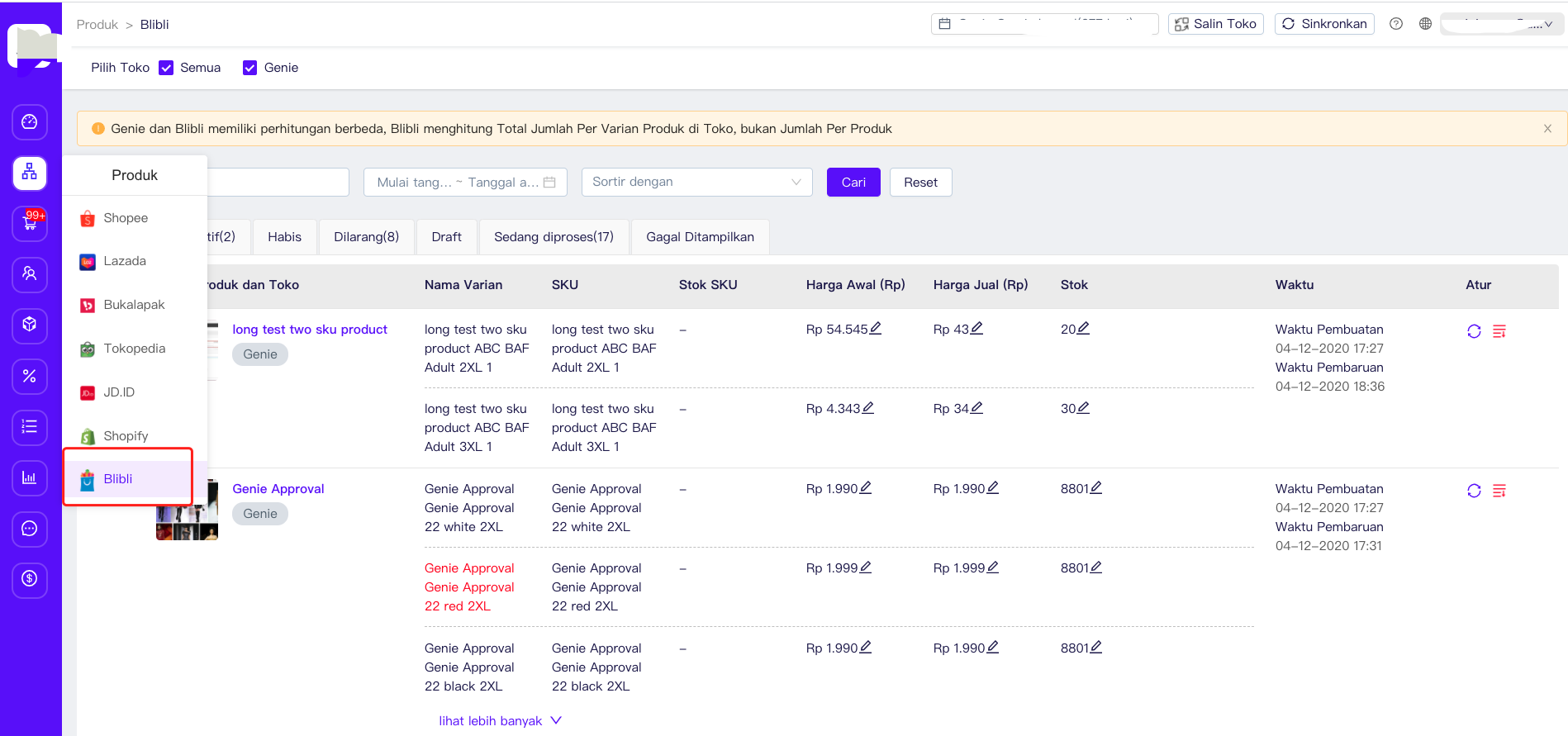Edit selling price Rp 1.999 pencil
Screen dimensions: 1568x736
(993, 567)
